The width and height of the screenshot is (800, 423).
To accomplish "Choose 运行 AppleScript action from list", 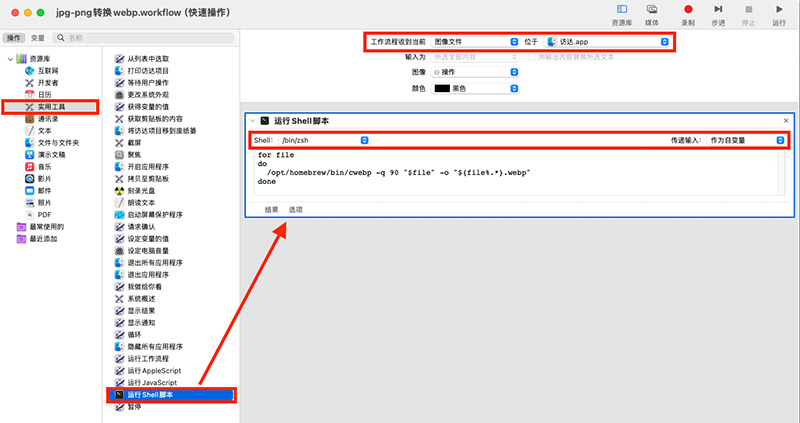I will (152, 370).
